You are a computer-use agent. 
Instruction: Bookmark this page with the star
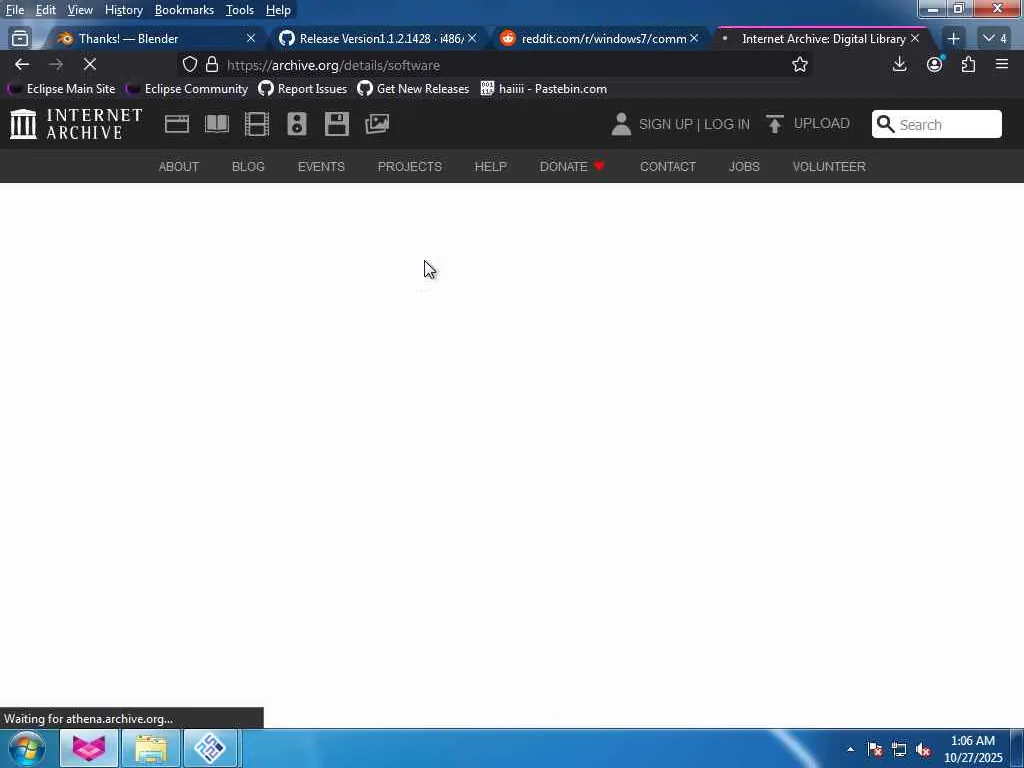click(x=800, y=64)
